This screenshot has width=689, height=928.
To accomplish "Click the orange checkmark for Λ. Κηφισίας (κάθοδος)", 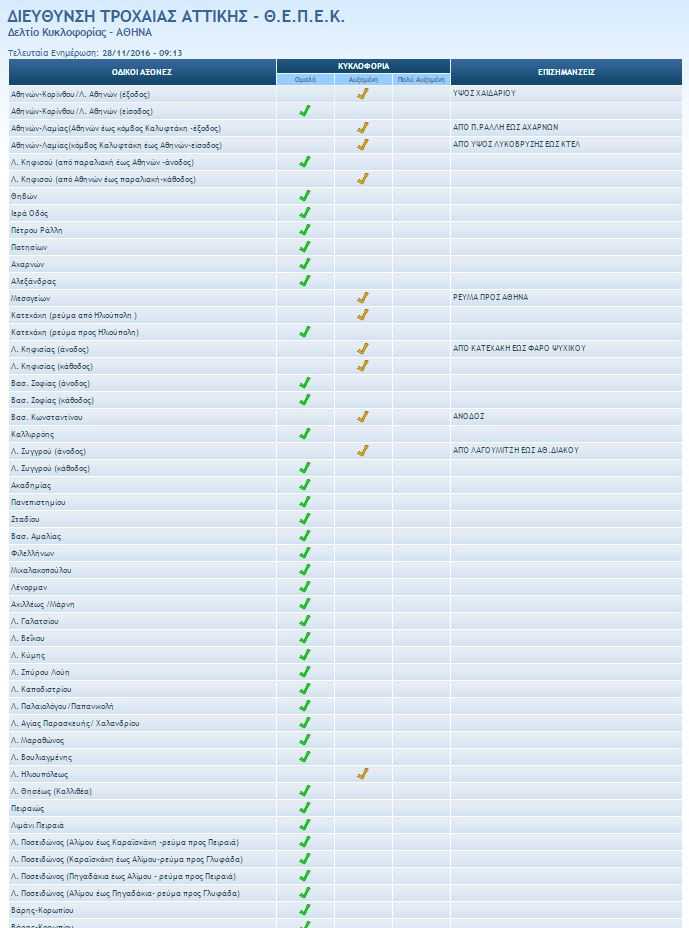I will click(363, 366).
